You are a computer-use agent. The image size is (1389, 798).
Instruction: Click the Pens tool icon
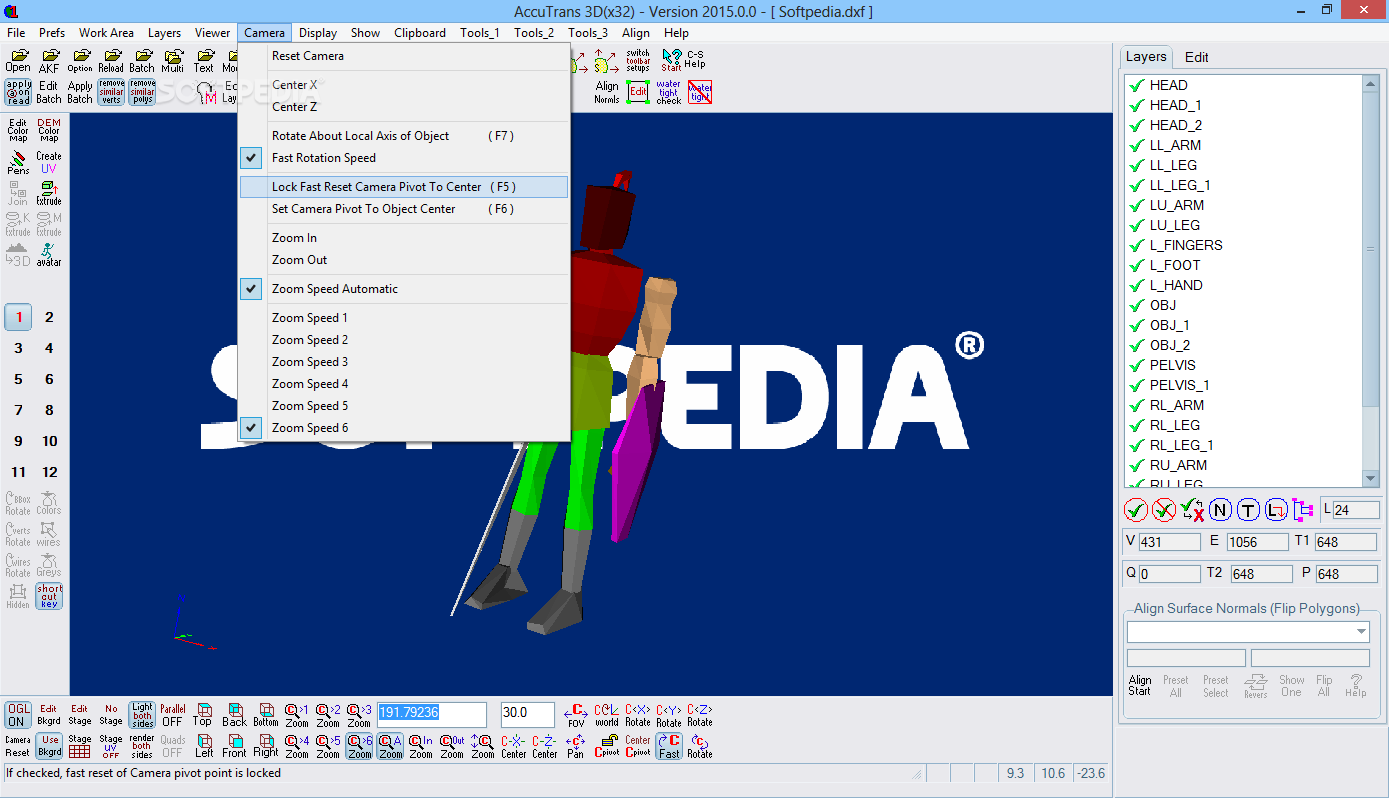pyautogui.click(x=18, y=163)
